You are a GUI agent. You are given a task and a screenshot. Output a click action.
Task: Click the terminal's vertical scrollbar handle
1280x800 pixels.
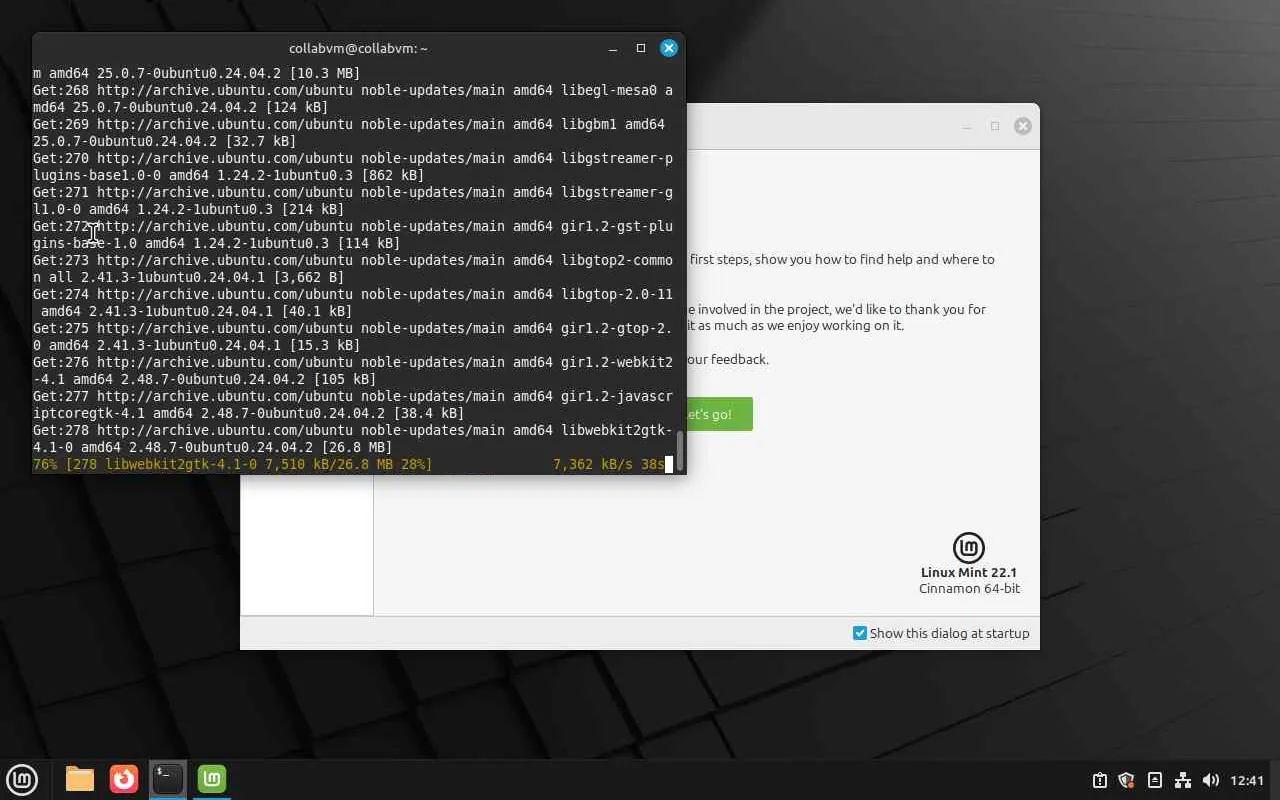pyautogui.click(x=681, y=450)
